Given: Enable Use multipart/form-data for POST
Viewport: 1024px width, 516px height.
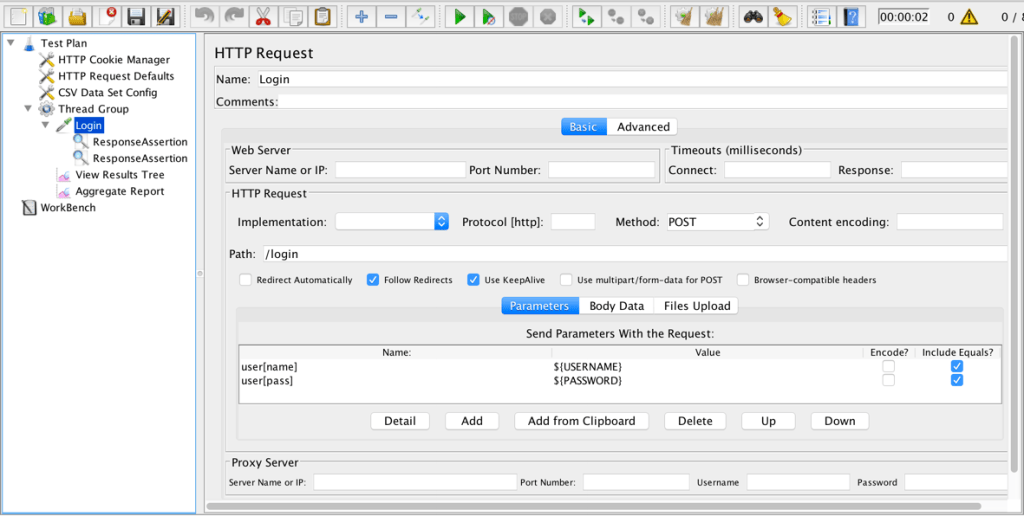Looking at the screenshot, I should [566, 280].
